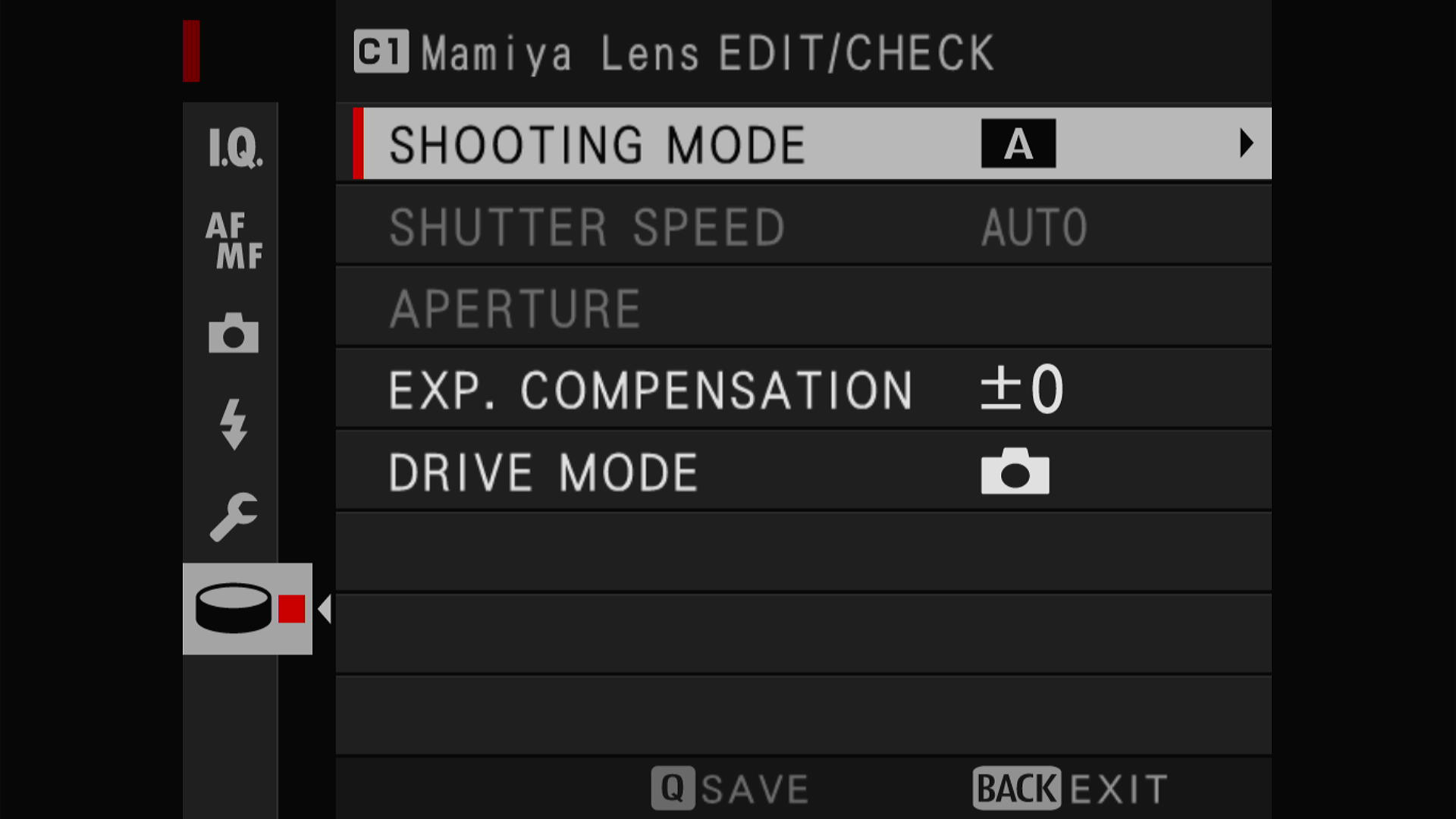Select the AF MF focus settings tab
Image resolution: width=1456 pixels, height=819 pixels.
tap(234, 240)
